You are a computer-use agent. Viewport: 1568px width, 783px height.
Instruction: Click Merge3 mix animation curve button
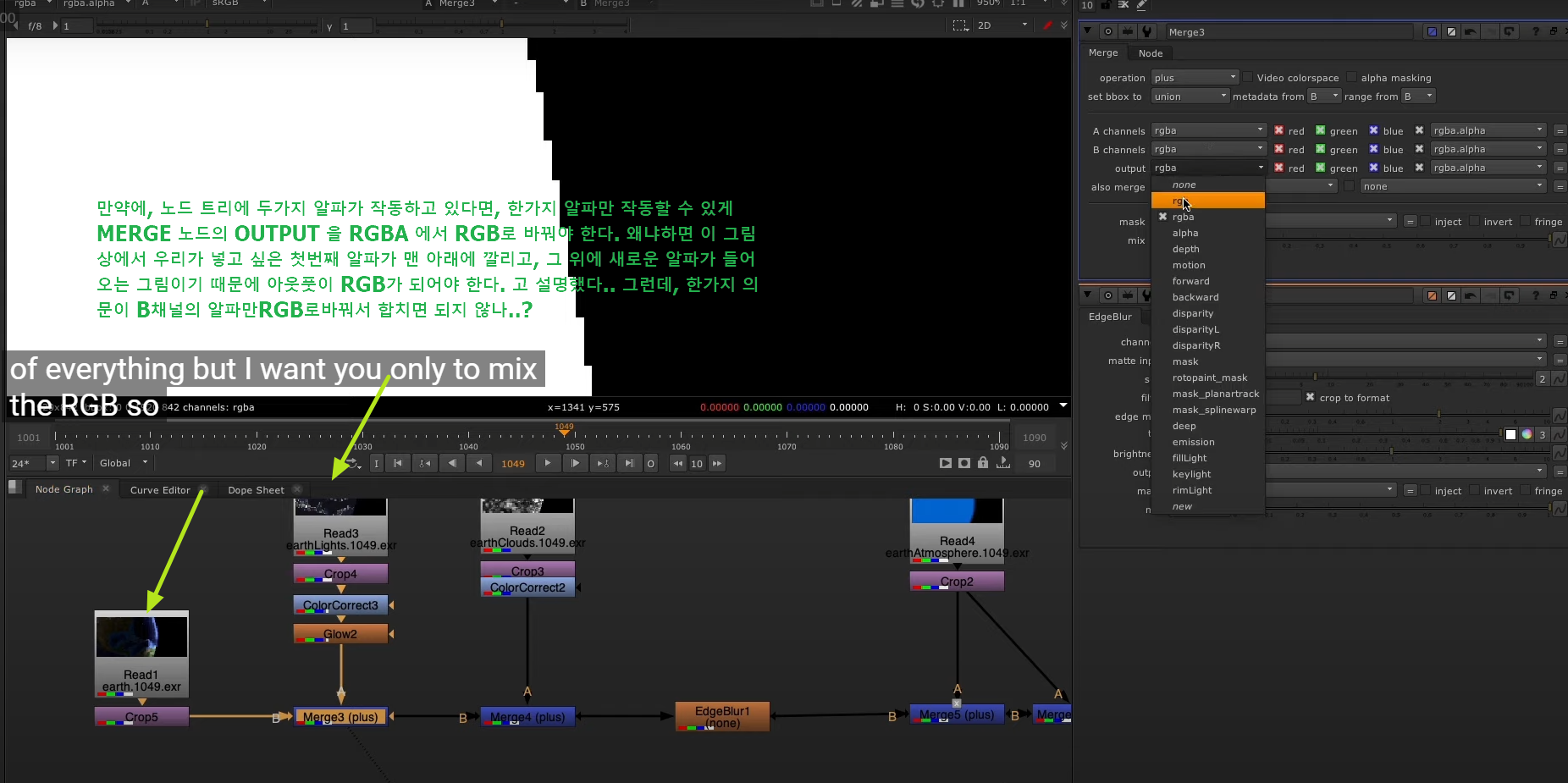(x=1559, y=240)
